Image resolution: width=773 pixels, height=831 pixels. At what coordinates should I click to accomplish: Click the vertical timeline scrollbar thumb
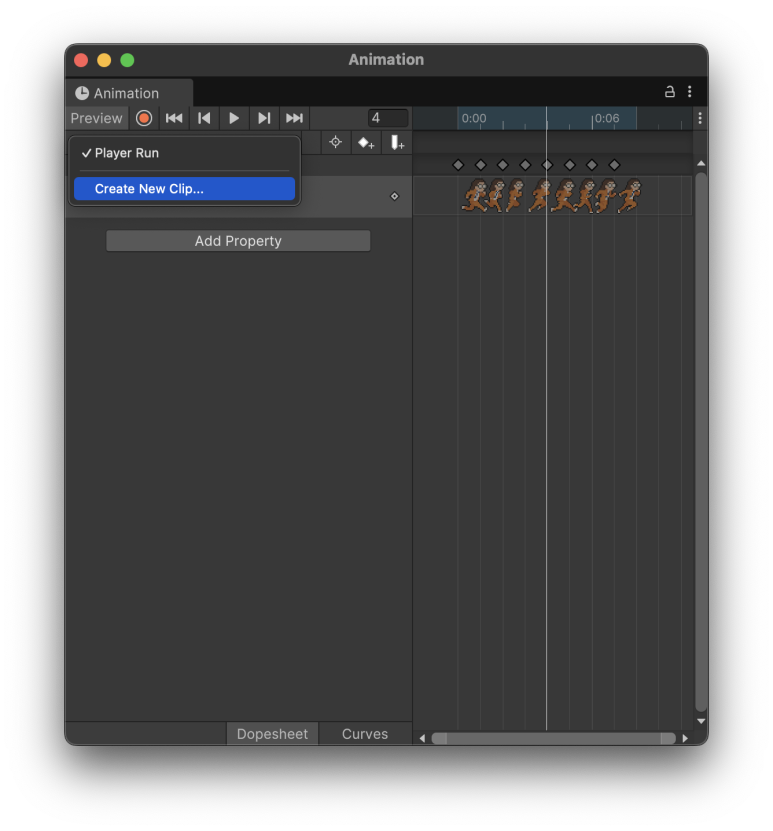click(701, 442)
